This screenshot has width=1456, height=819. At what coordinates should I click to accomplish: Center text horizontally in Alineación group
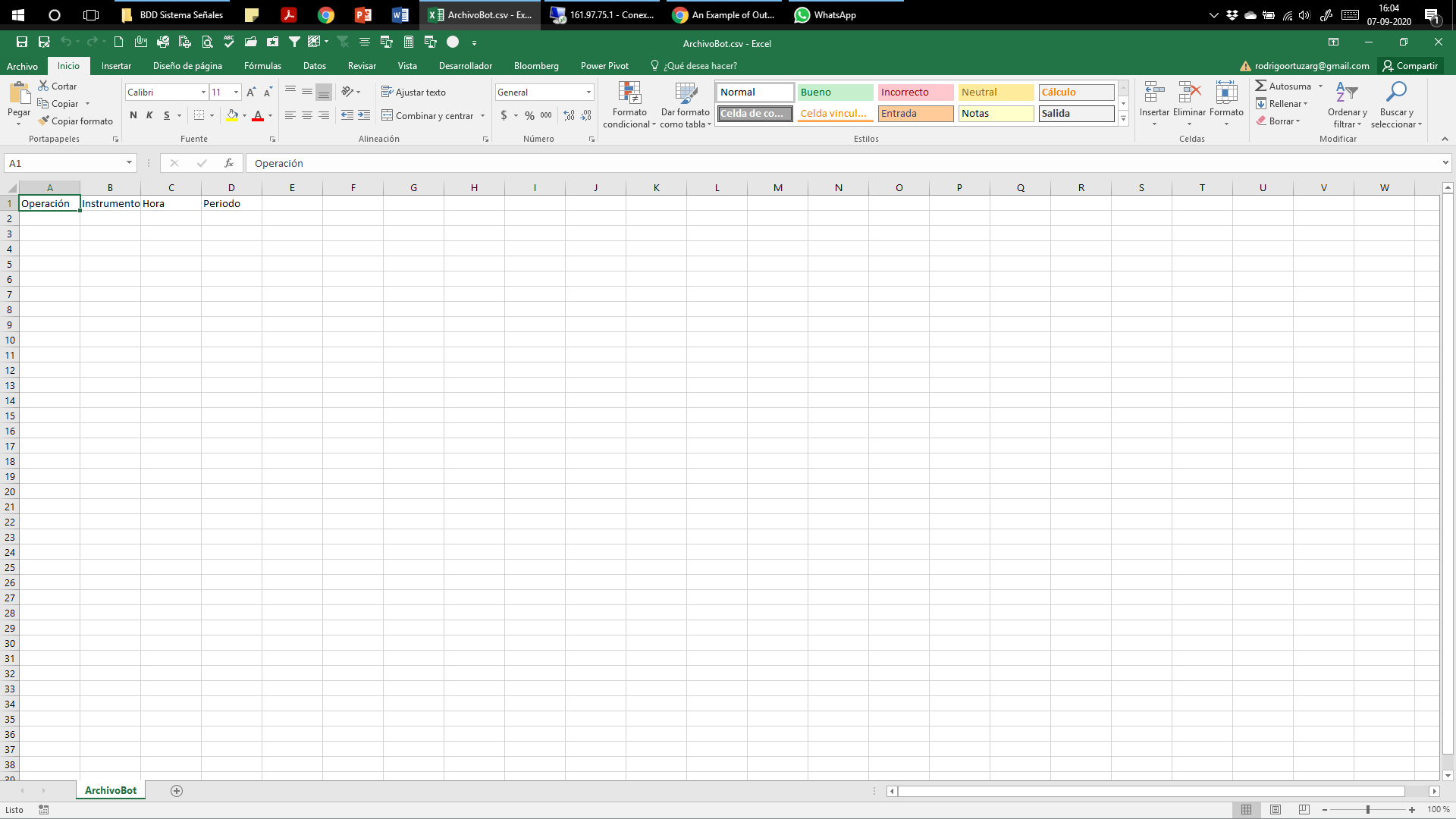tap(307, 115)
